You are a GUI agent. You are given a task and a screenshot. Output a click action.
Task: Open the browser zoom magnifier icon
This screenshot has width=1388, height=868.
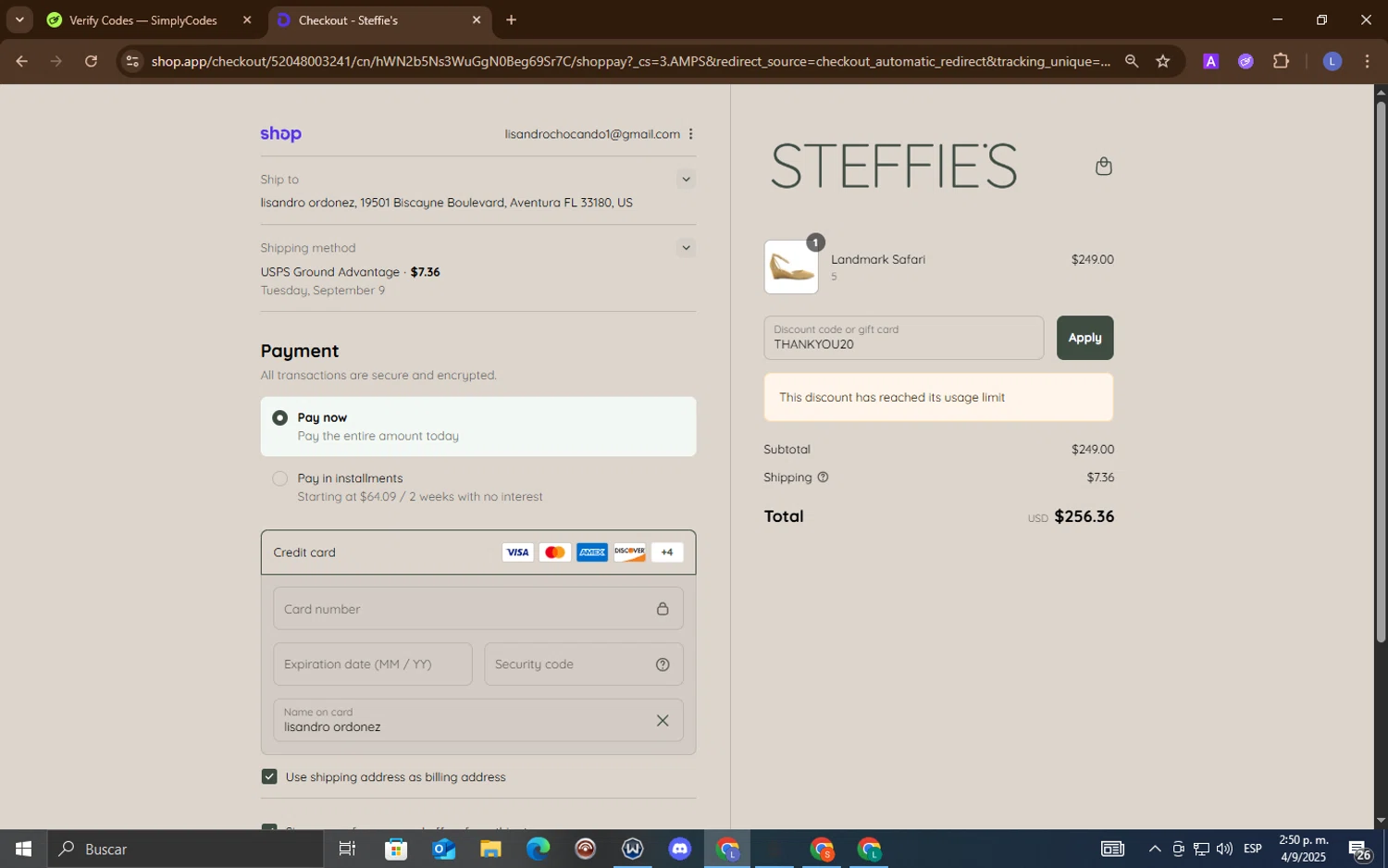point(1131,61)
